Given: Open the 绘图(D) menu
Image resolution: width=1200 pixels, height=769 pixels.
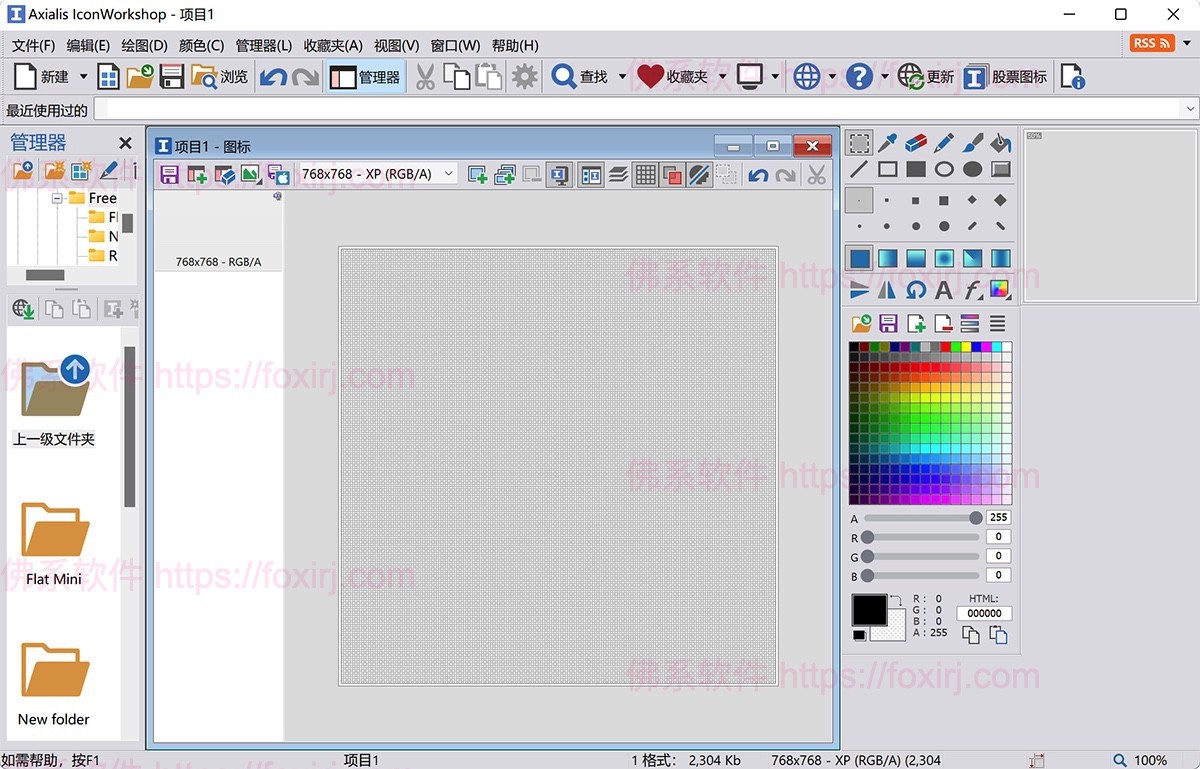Looking at the screenshot, I should pos(144,45).
